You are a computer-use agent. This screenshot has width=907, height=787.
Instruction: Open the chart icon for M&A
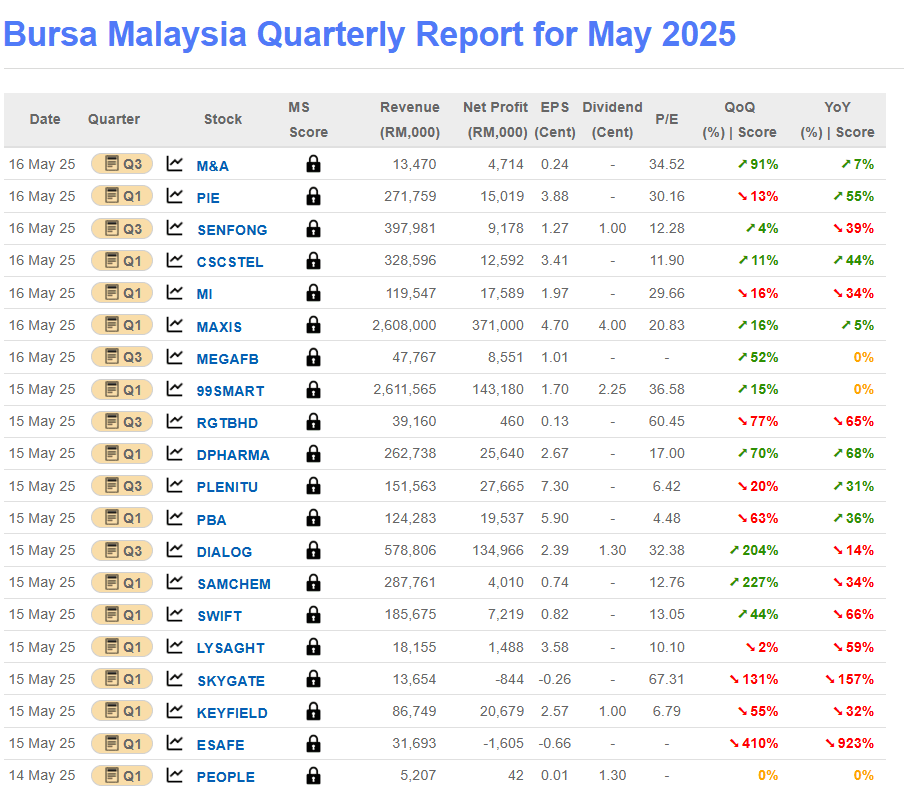tap(175, 164)
